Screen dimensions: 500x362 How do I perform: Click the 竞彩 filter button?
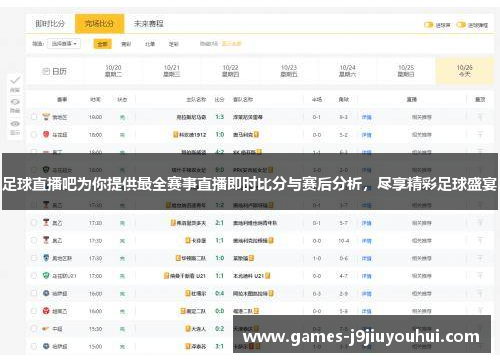pos(126,44)
